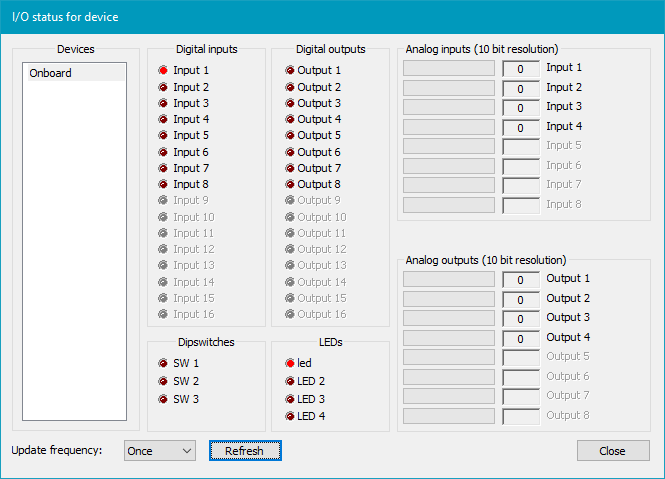
Task: Click the Analog Output 2 value field
Action: 521,300
